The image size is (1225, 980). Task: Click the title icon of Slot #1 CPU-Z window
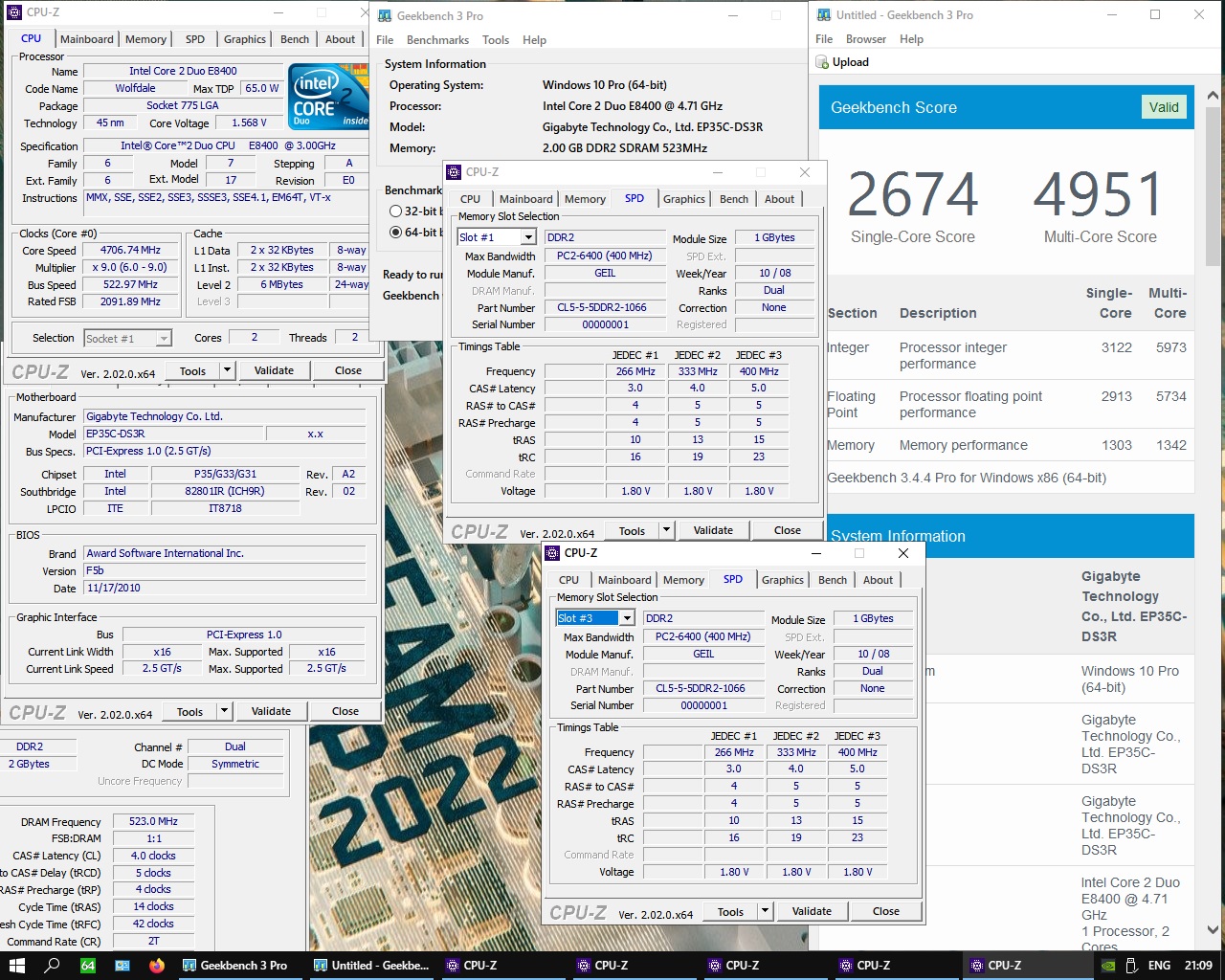pos(454,171)
